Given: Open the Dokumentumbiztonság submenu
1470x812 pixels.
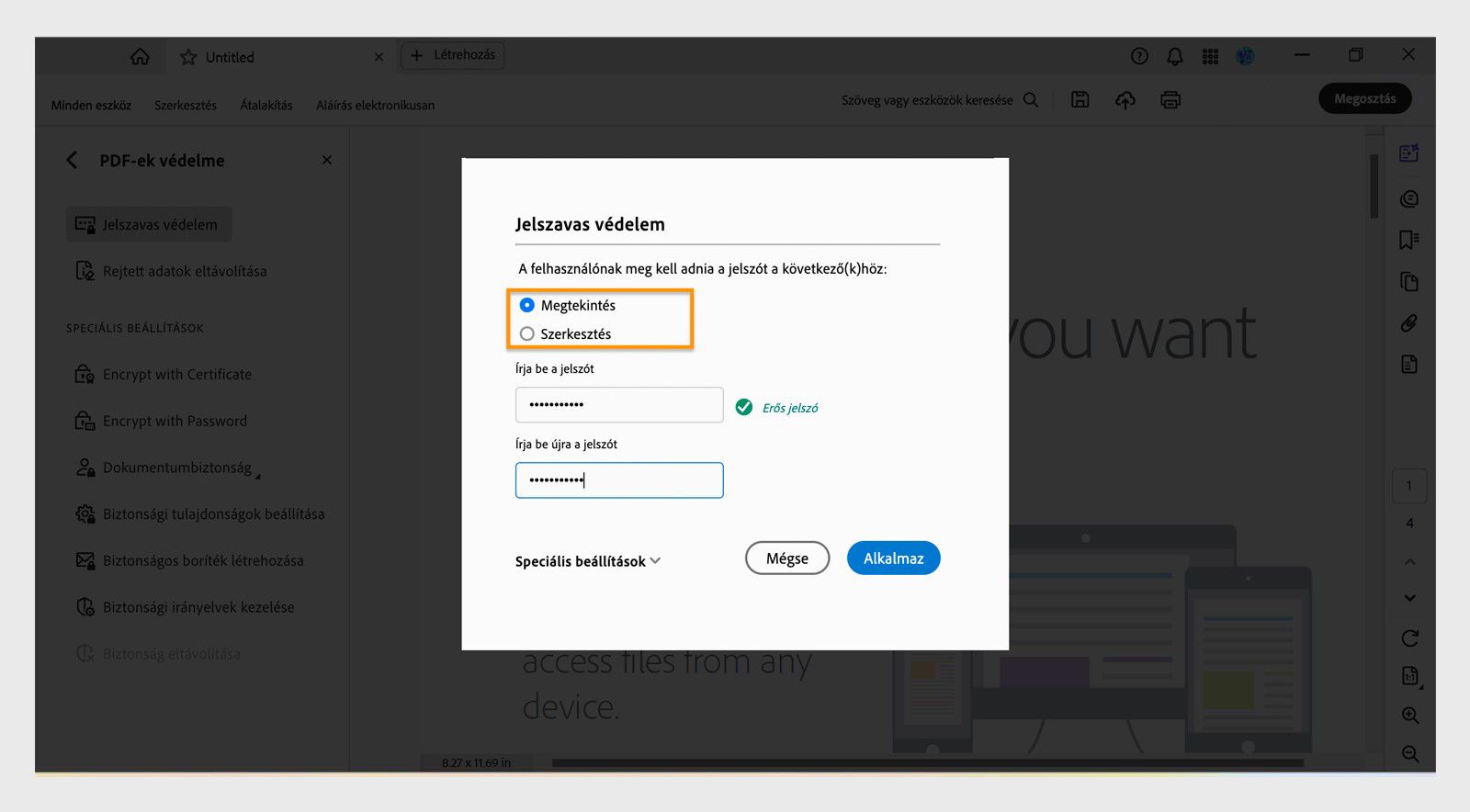Looking at the screenshot, I should pyautogui.click(x=168, y=468).
